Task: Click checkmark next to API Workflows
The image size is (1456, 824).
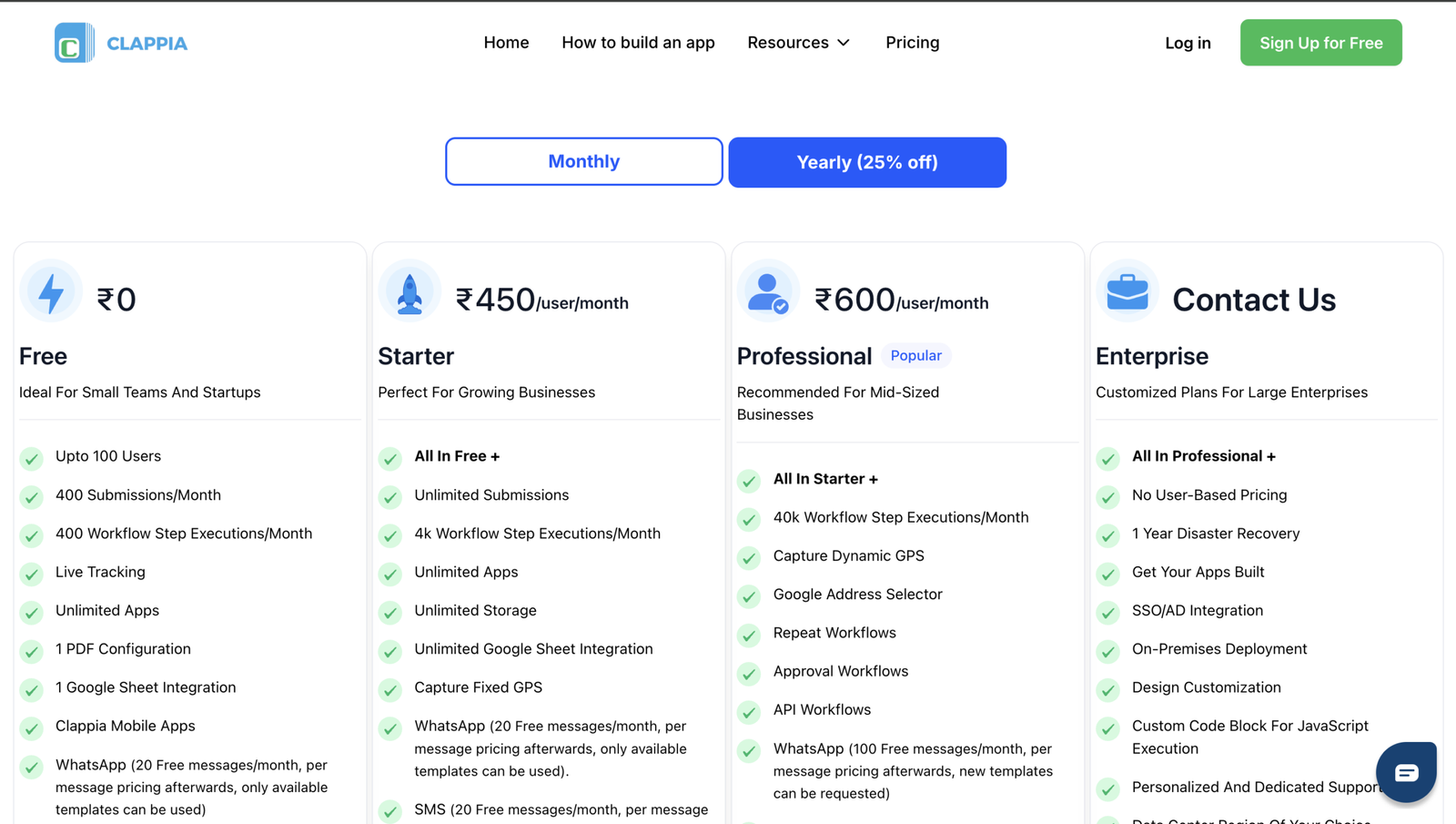Action: point(749,712)
